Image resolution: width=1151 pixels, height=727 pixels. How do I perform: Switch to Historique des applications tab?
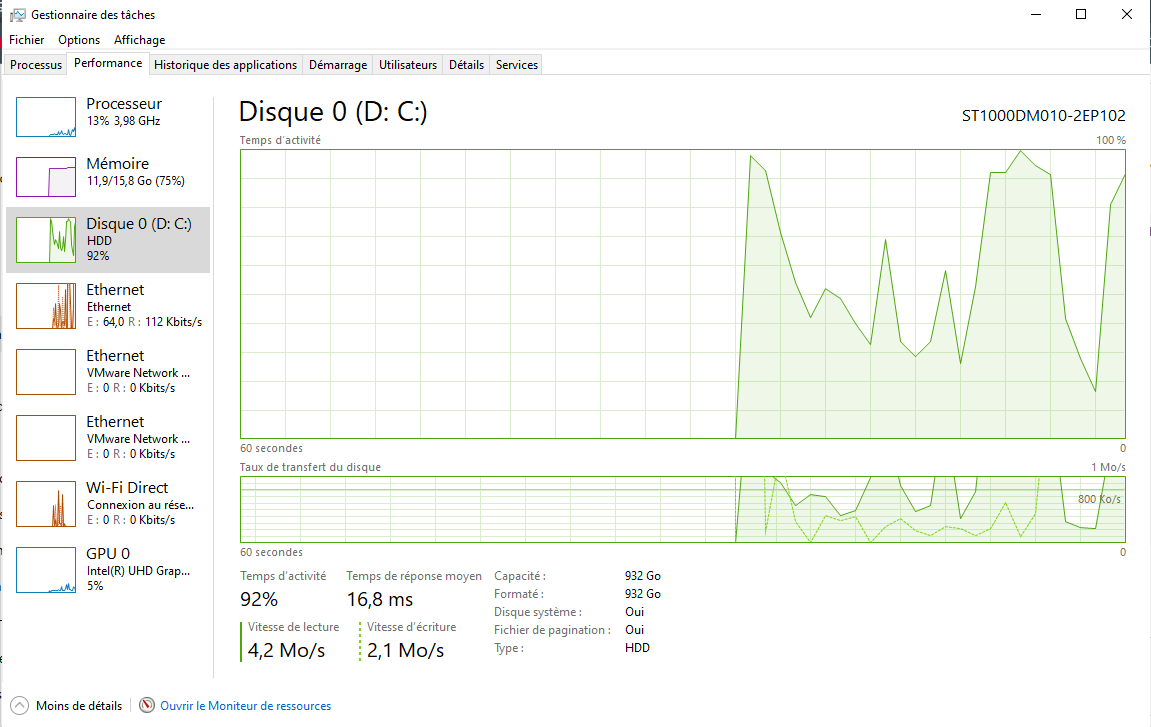226,65
